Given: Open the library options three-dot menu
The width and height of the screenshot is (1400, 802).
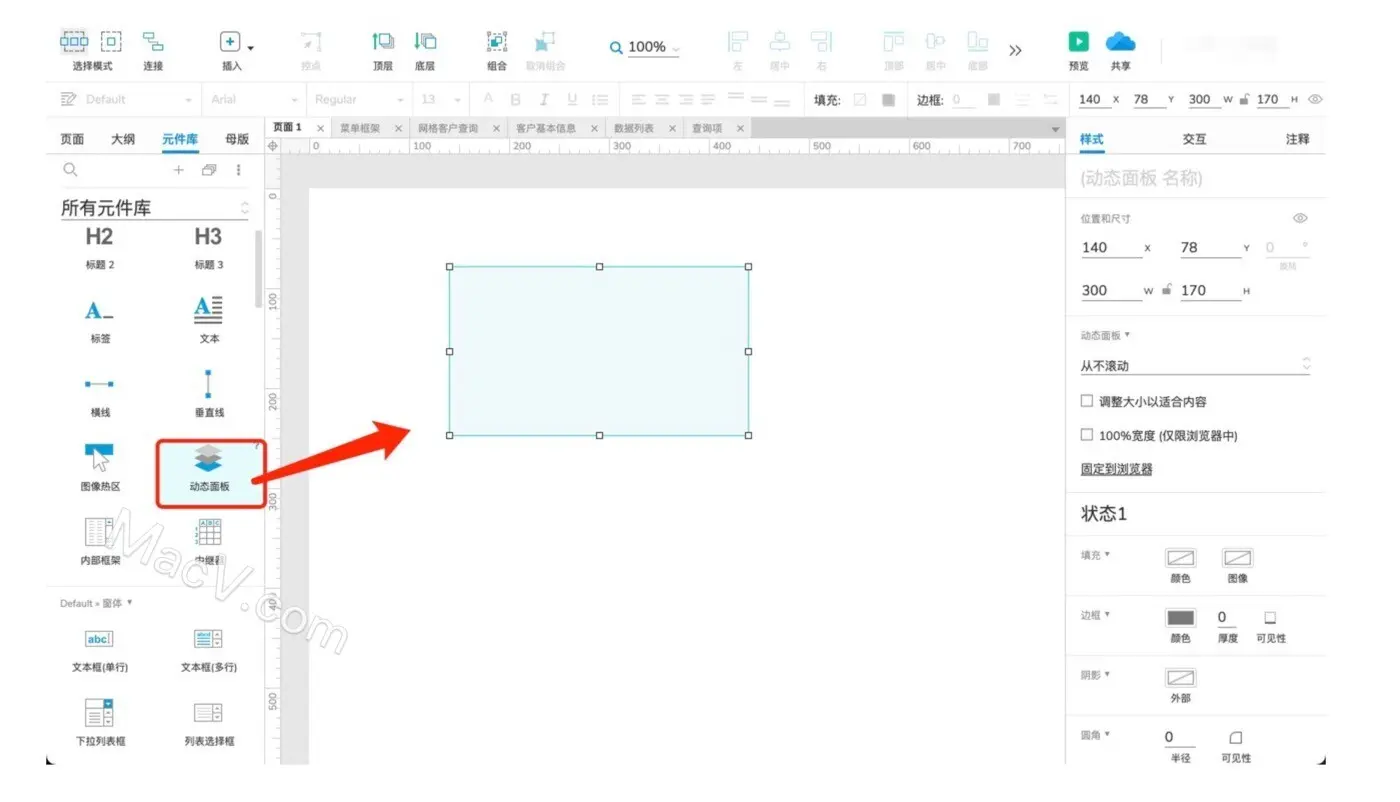Looking at the screenshot, I should pos(238,170).
